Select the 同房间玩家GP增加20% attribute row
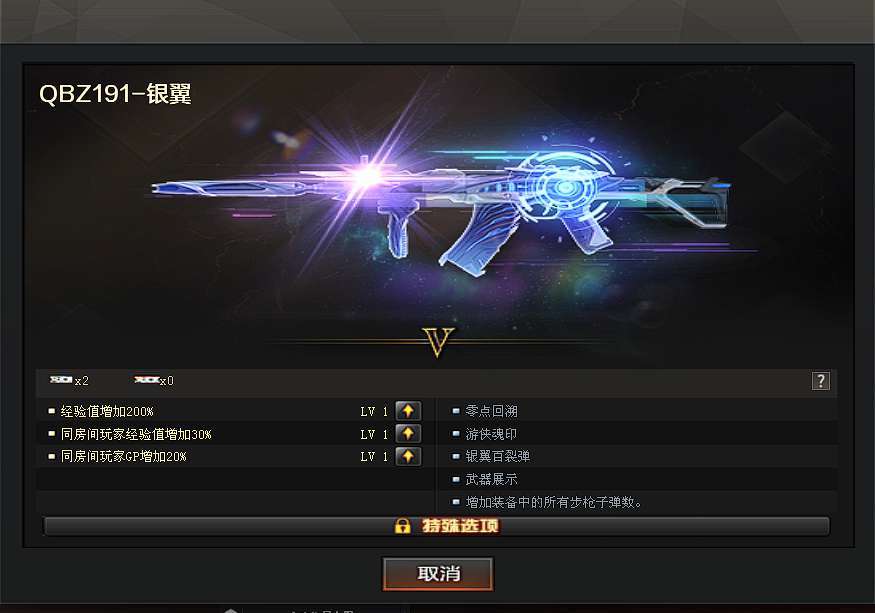 pos(235,456)
